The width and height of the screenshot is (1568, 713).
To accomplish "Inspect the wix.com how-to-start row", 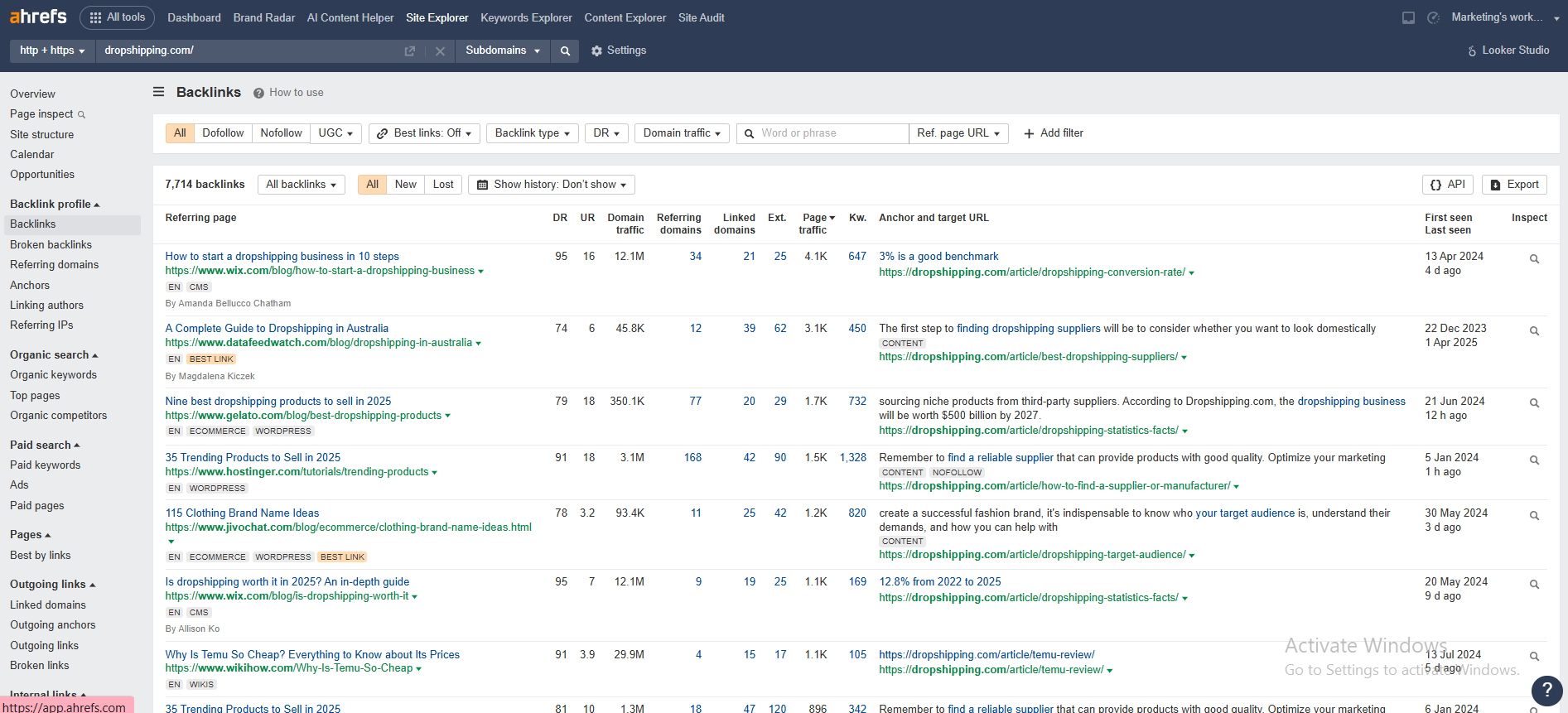I will click(x=1534, y=259).
